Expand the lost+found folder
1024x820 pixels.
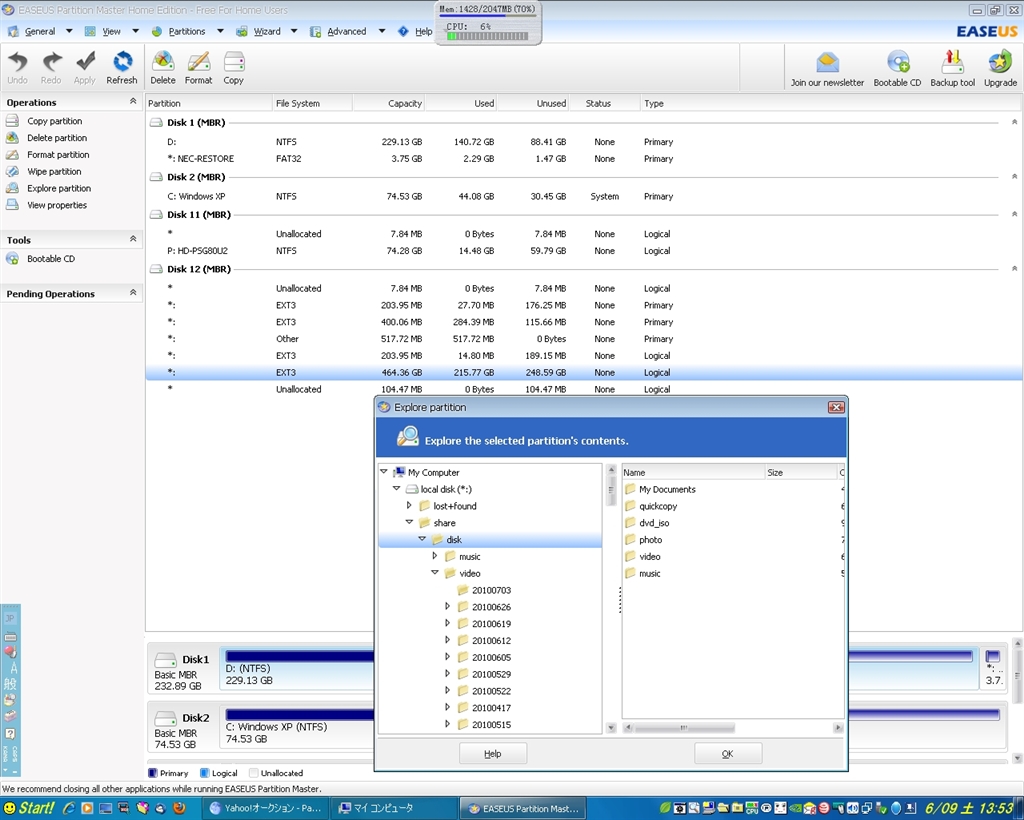(409, 506)
